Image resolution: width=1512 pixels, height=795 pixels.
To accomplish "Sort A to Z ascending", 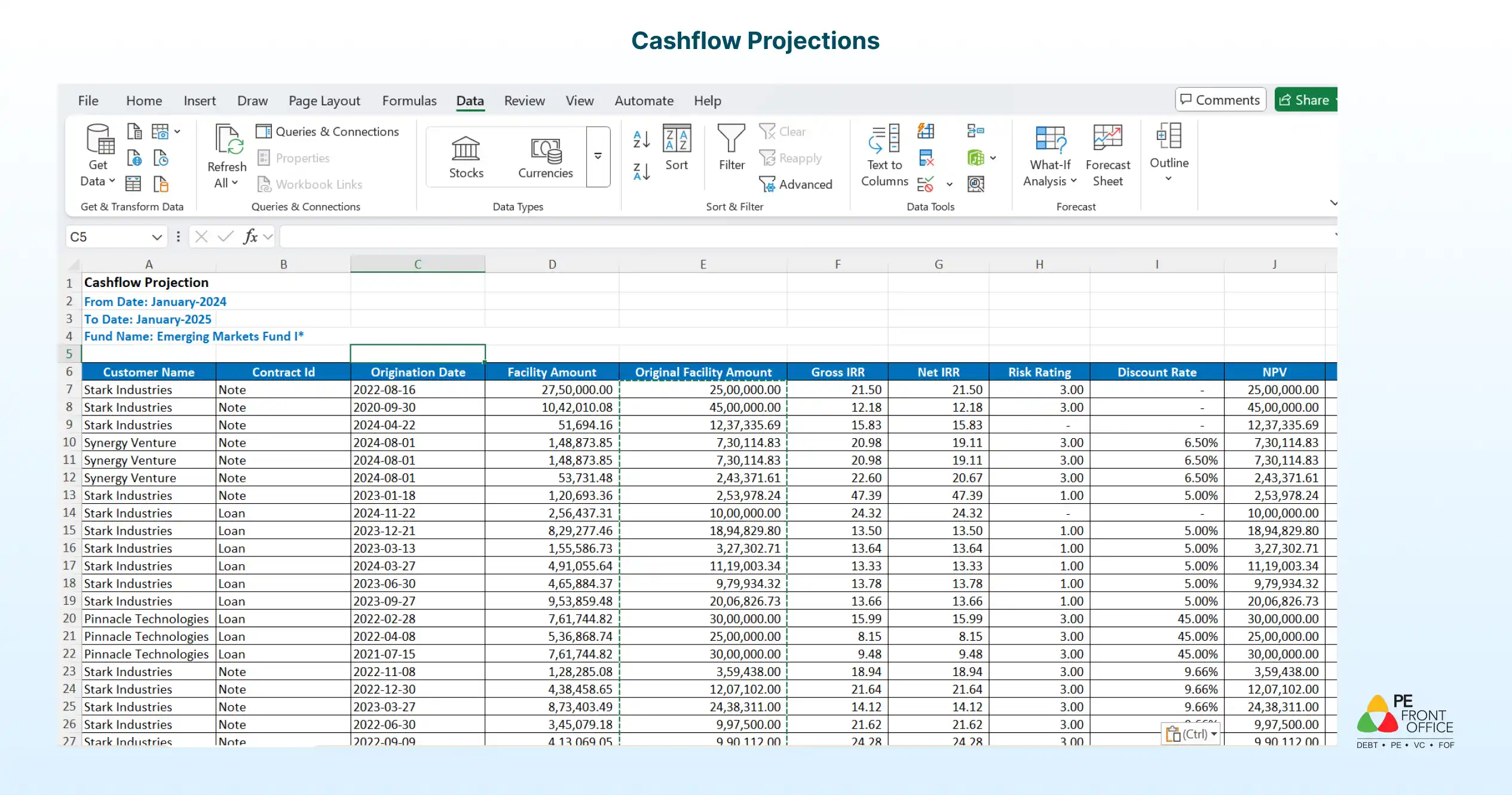I will [641, 139].
